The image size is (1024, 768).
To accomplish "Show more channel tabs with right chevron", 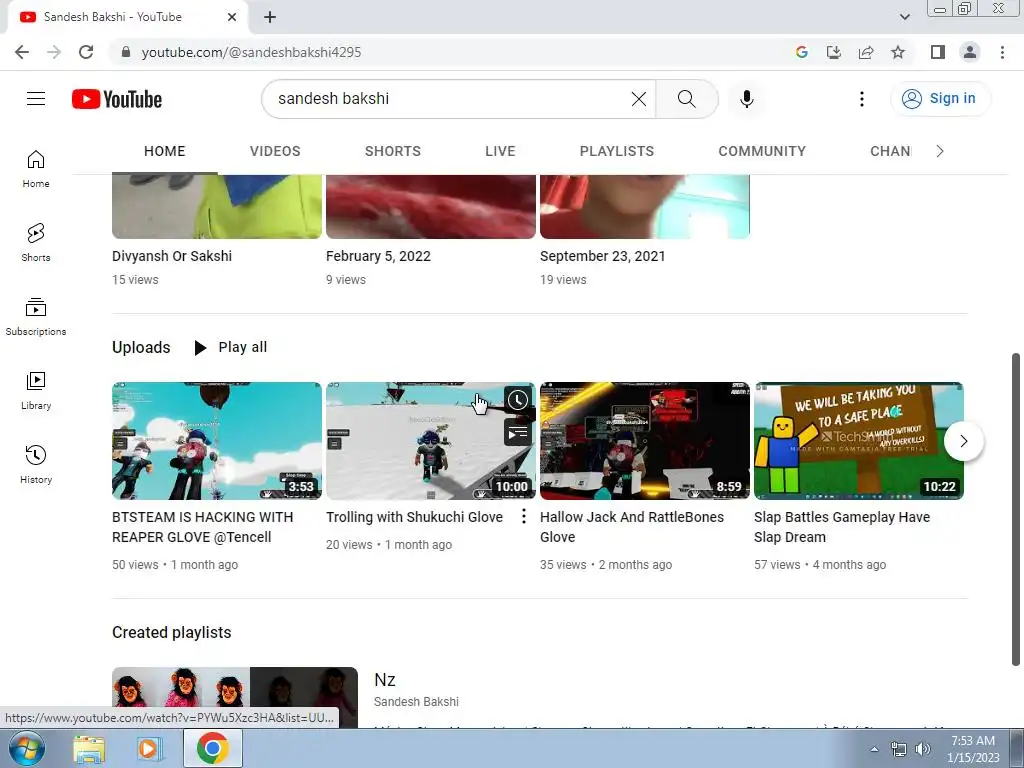I will click(x=940, y=152).
